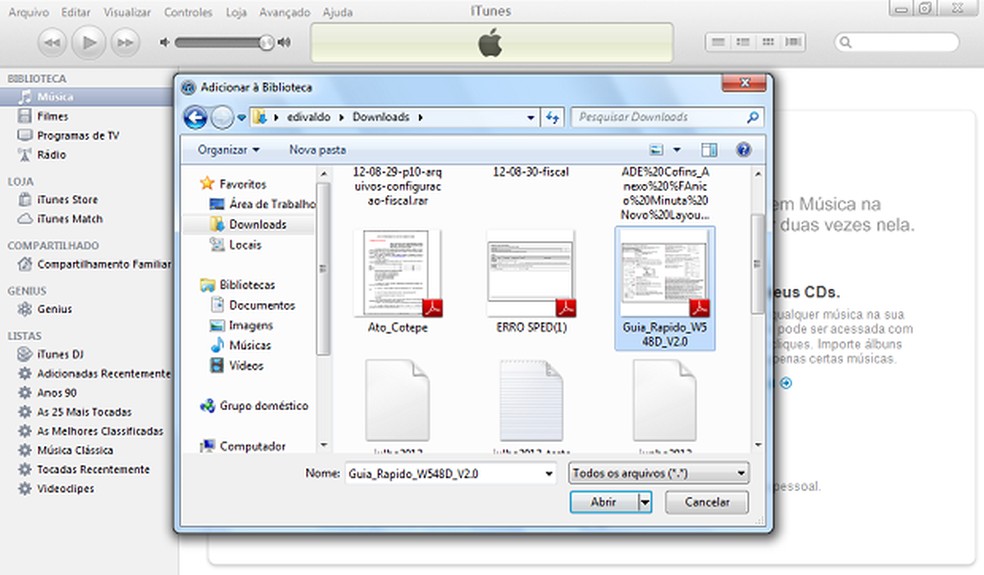Open the Loja menu
The width and height of the screenshot is (984, 575).
(x=236, y=12)
